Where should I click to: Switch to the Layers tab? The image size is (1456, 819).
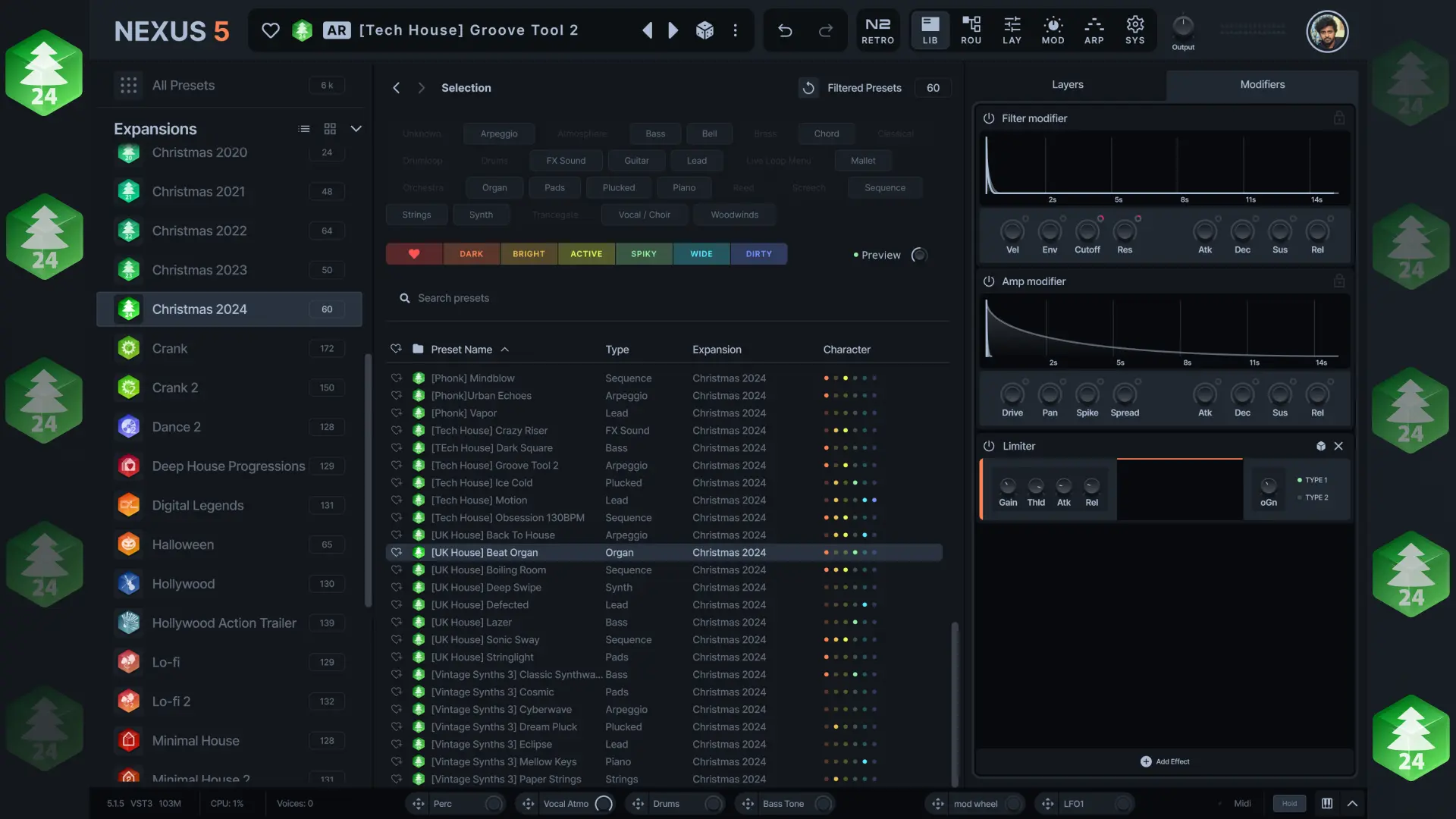click(1067, 85)
